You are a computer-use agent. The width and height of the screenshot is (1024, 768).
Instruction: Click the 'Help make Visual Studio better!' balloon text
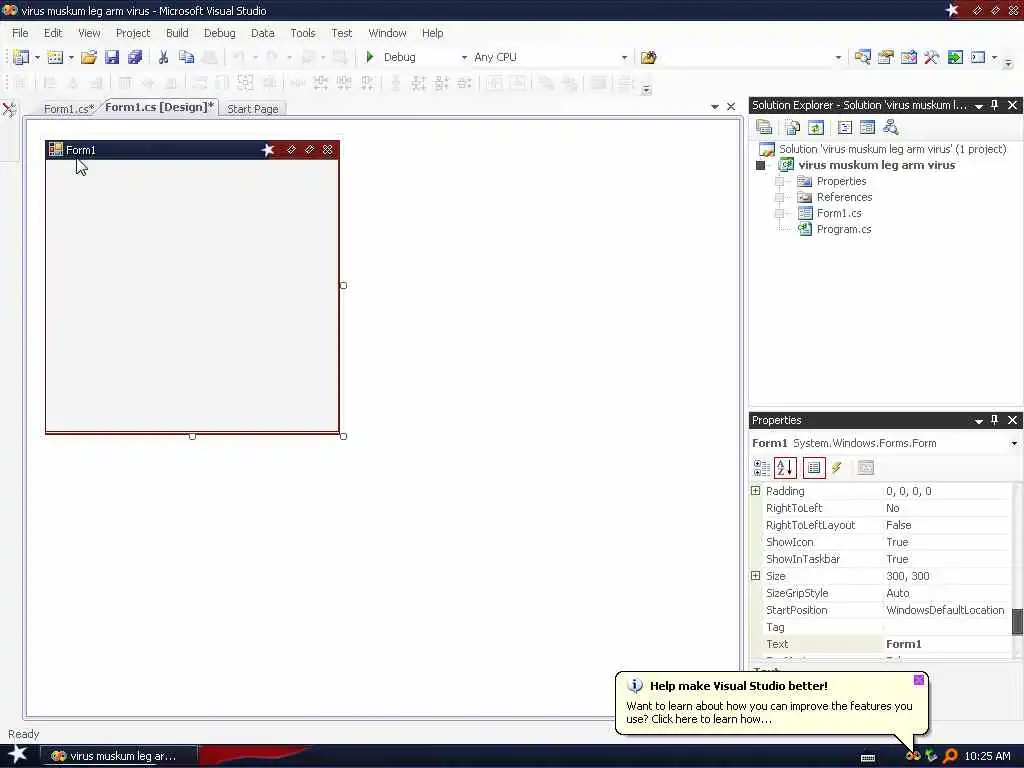pos(739,686)
